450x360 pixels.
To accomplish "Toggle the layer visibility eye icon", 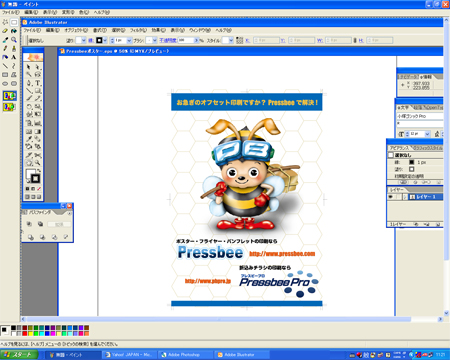I will pyautogui.click(x=390, y=197).
